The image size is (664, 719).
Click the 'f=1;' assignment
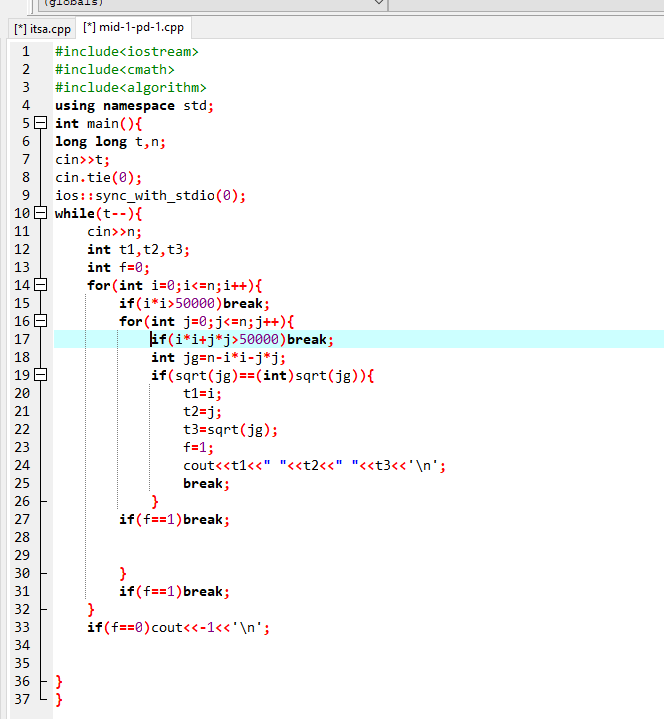[199, 448]
